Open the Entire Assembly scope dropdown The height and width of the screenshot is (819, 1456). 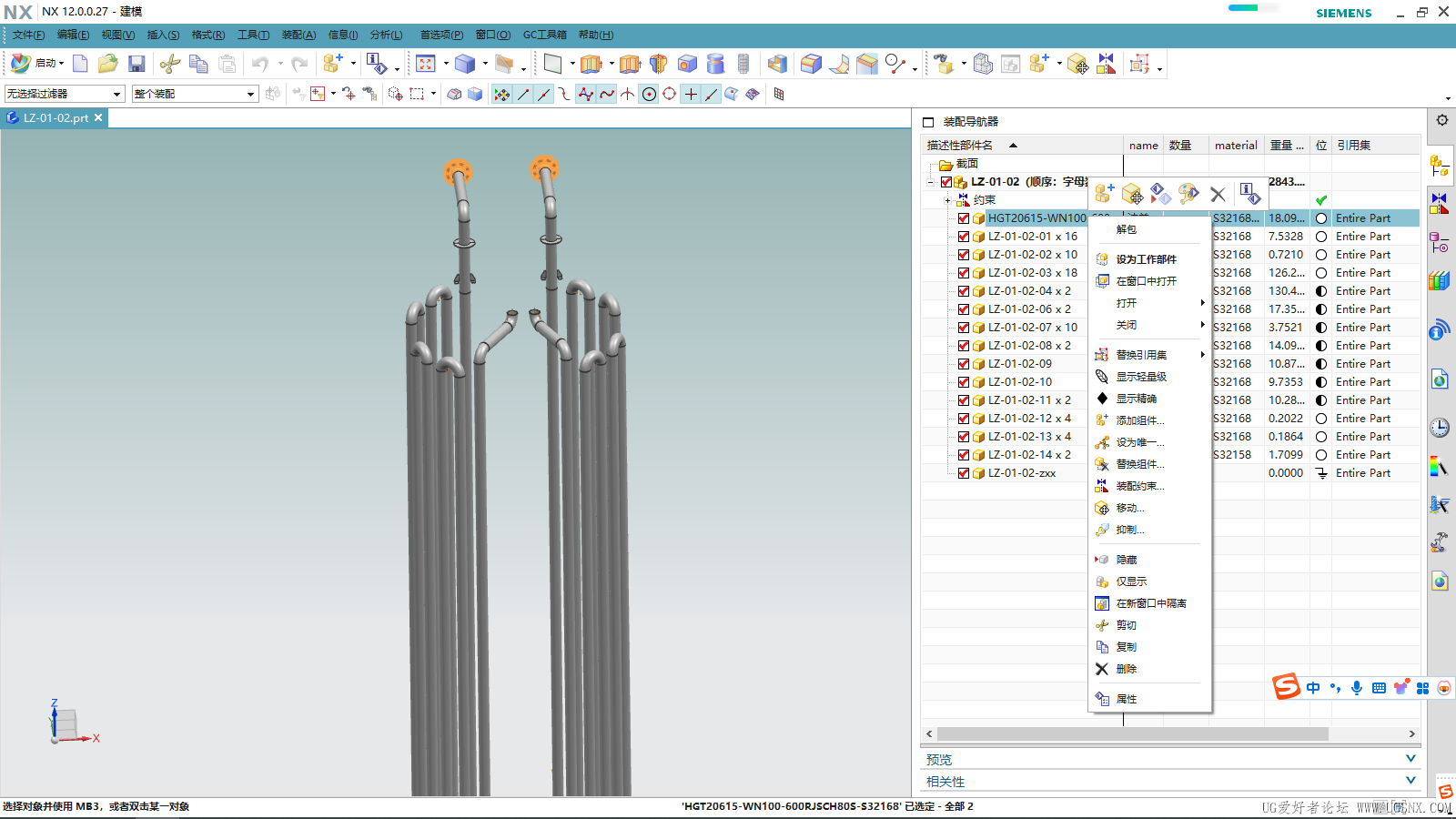pos(194,94)
